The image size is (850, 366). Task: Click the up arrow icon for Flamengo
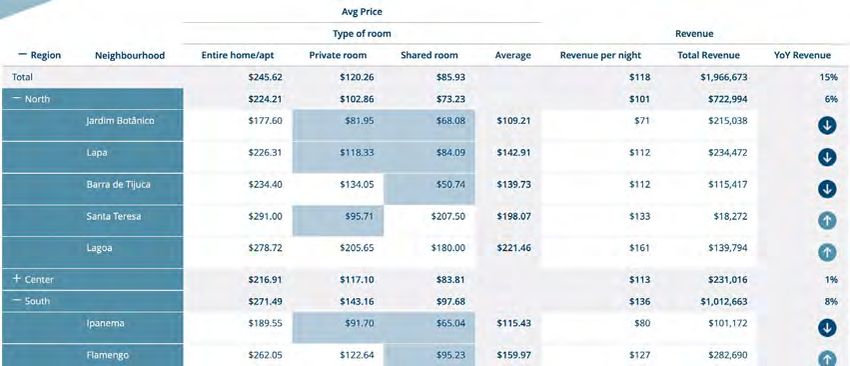pos(827,359)
